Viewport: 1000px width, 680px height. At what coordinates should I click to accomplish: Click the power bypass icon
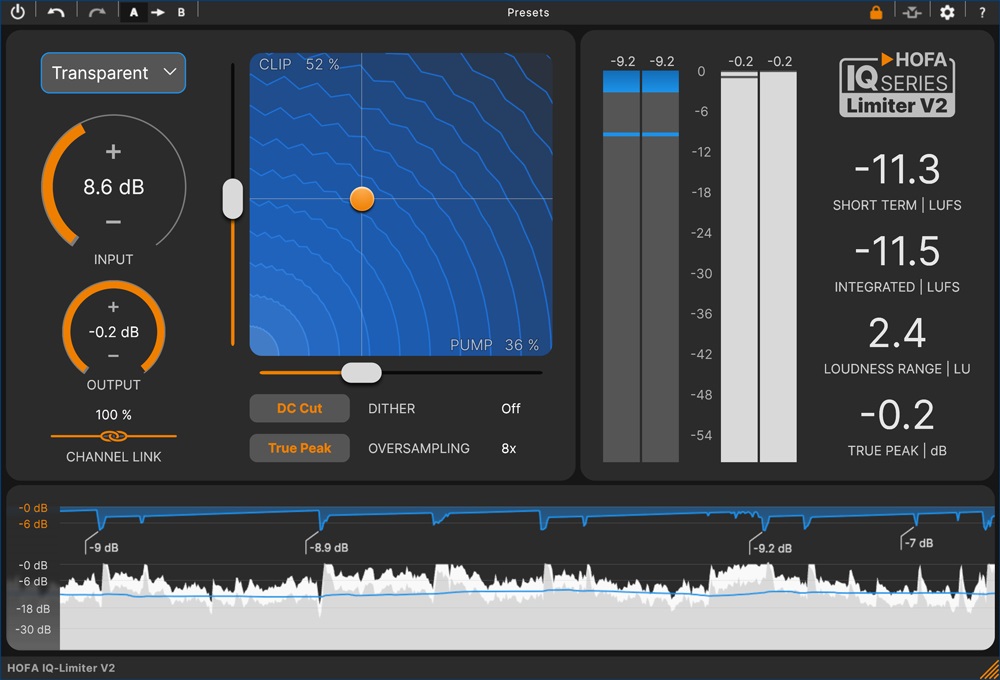18,11
